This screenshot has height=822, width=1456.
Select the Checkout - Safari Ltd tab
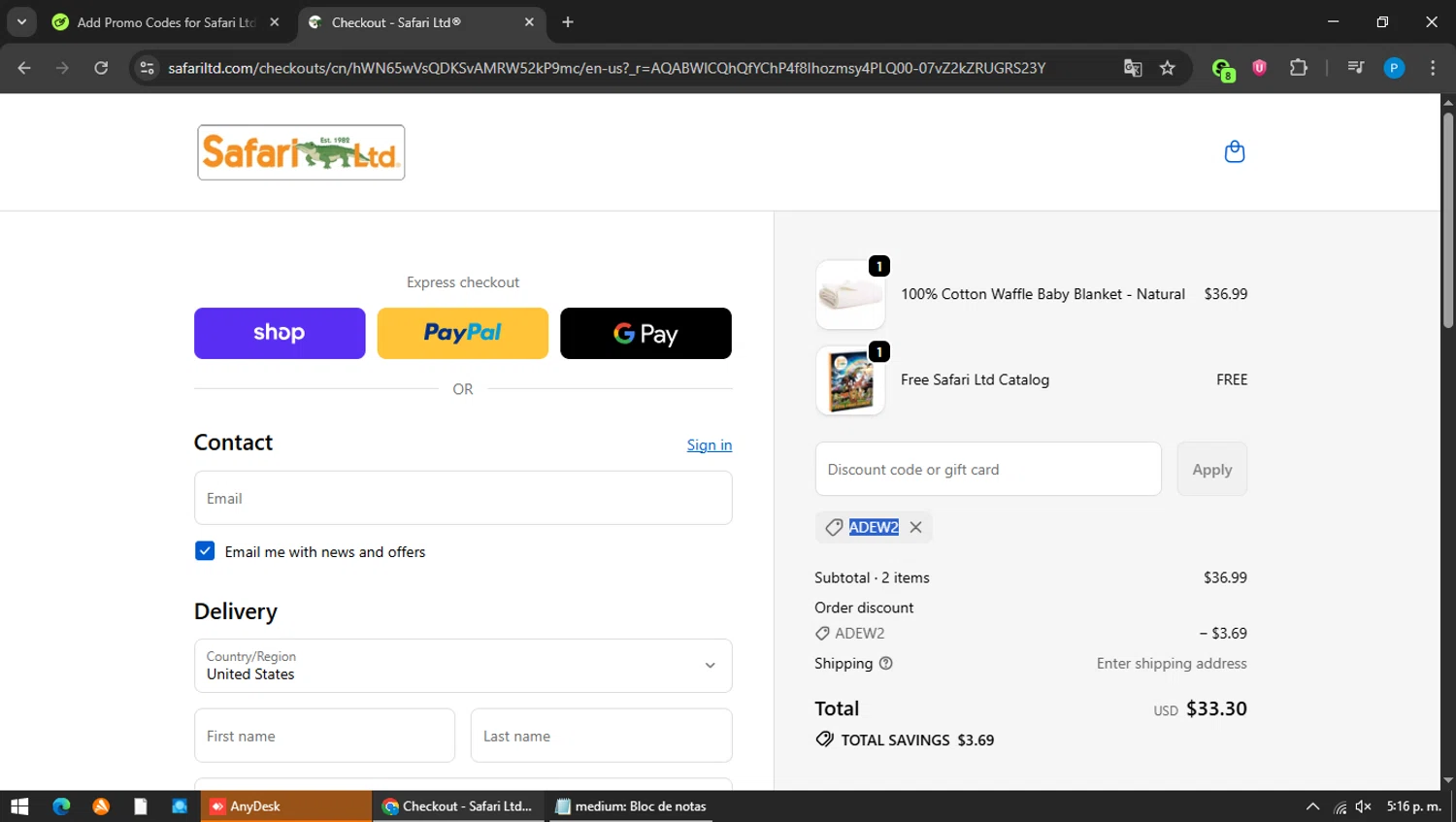(420, 22)
